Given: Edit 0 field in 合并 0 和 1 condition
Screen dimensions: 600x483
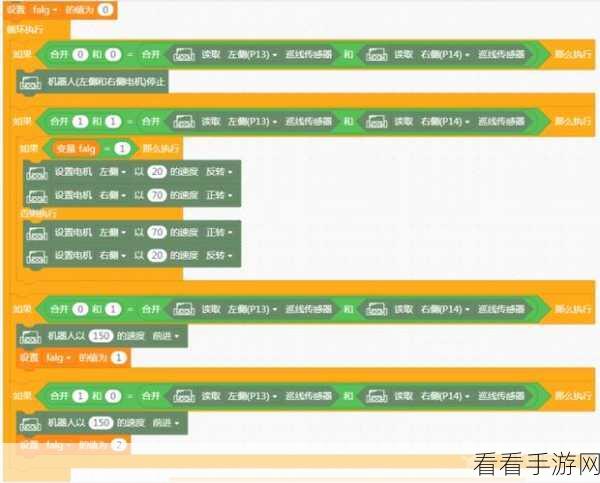Looking at the screenshot, I should pyautogui.click(x=80, y=309).
